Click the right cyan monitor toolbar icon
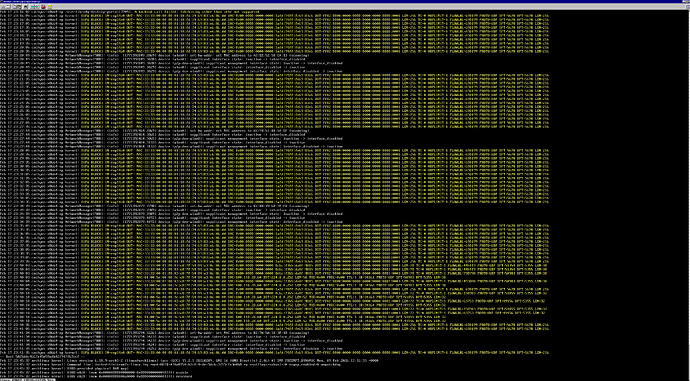This screenshot has height=381, width=690. 37,7
